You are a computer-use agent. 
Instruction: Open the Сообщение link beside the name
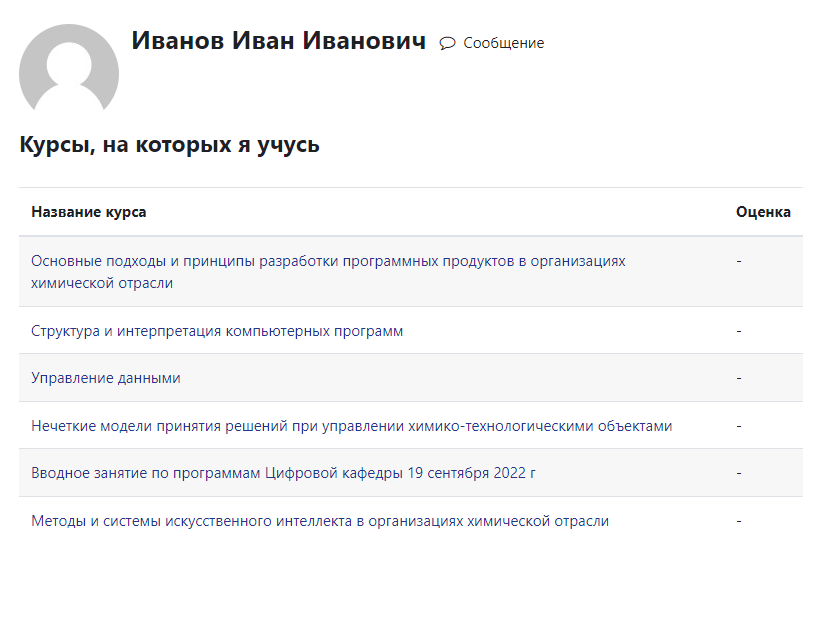point(503,43)
